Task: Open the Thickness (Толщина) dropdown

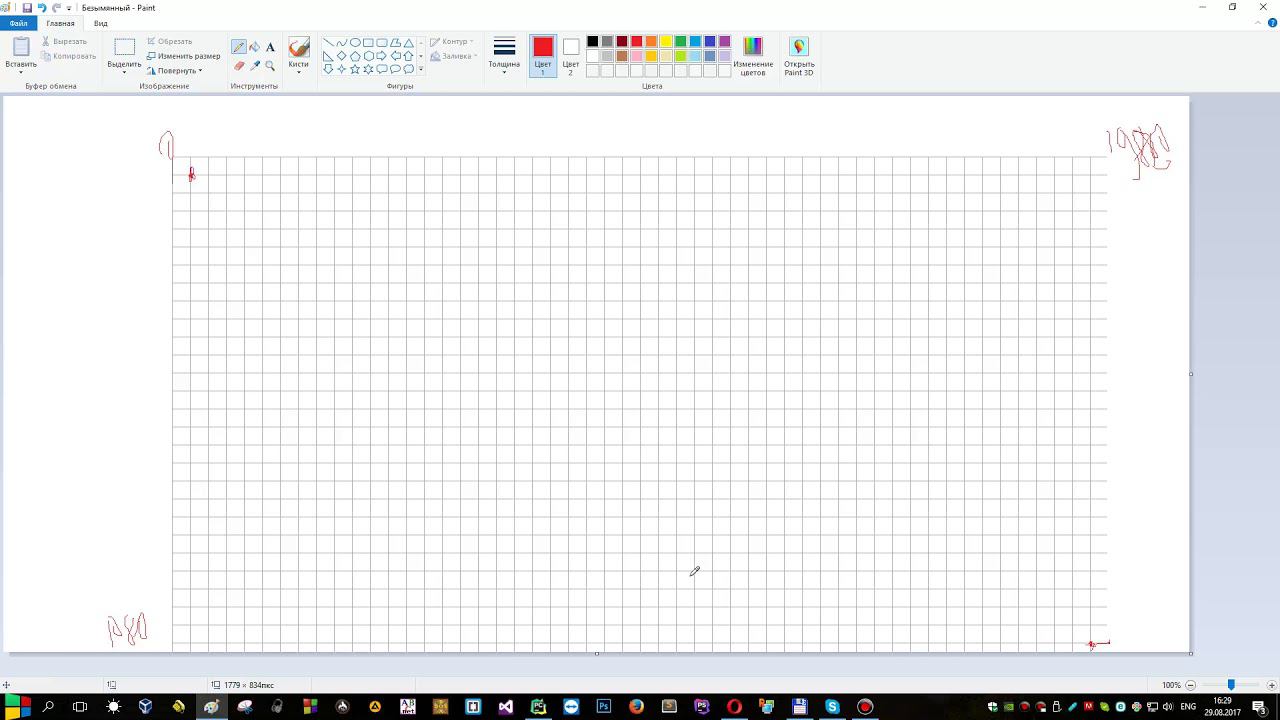Action: 504,56
